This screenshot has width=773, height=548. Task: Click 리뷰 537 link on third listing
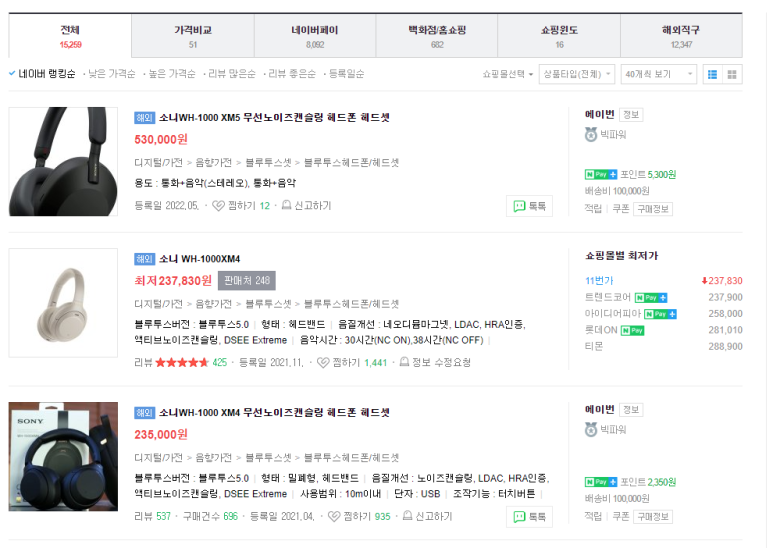point(152,516)
